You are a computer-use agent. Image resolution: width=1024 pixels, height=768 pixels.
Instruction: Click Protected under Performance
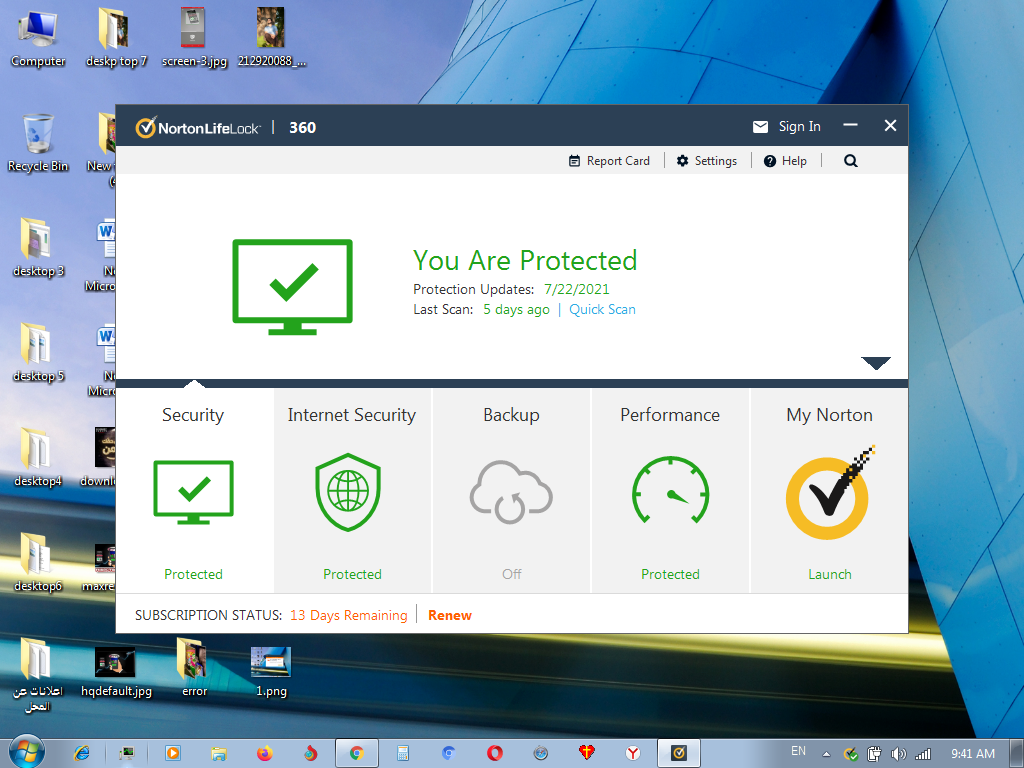pyautogui.click(x=670, y=574)
